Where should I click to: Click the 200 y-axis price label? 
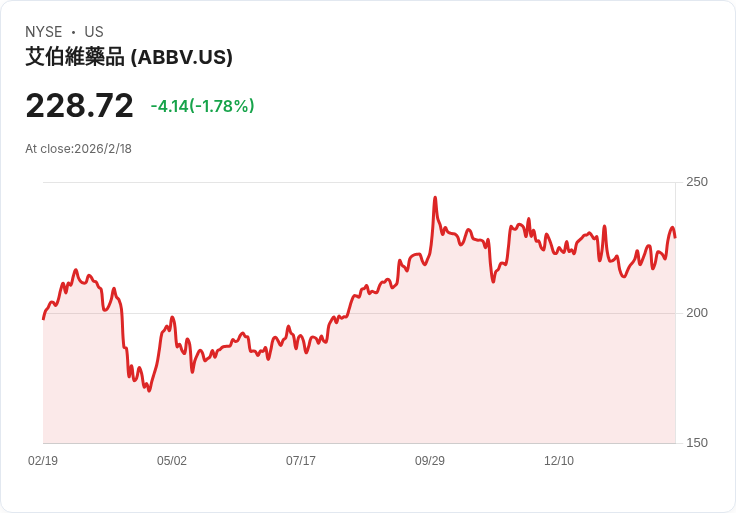pyautogui.click(x=697, y=313)
